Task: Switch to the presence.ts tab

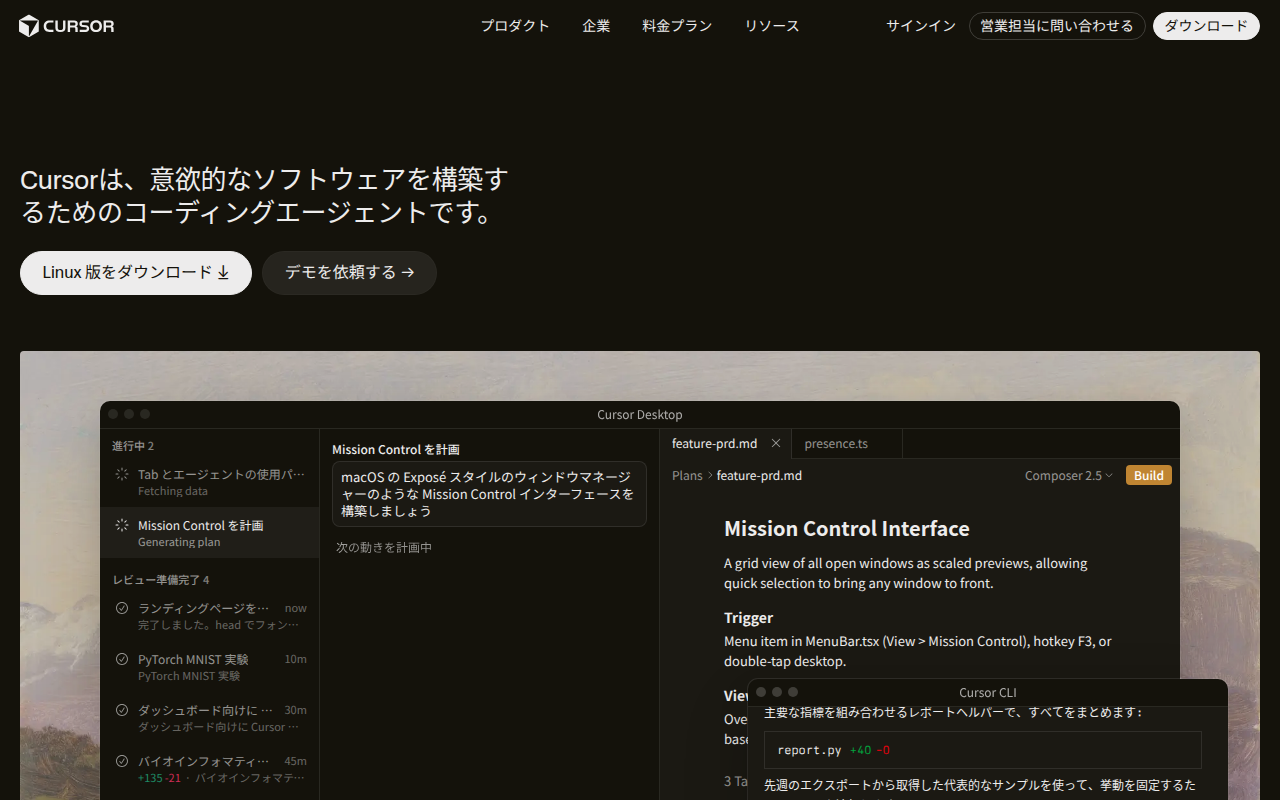Action: coord(846,444)
